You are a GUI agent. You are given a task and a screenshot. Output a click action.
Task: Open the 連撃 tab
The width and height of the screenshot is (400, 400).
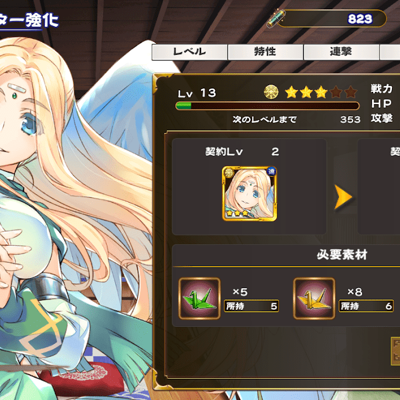click(341, 52)
